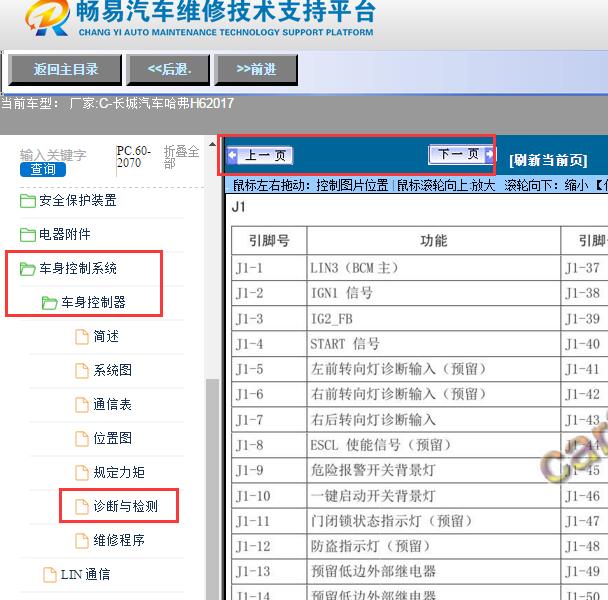Image resolution: width=608 pixels, height=600 pixels.
Task: Click PC.60-2070 text in sidebar
Action: [134, 157]
